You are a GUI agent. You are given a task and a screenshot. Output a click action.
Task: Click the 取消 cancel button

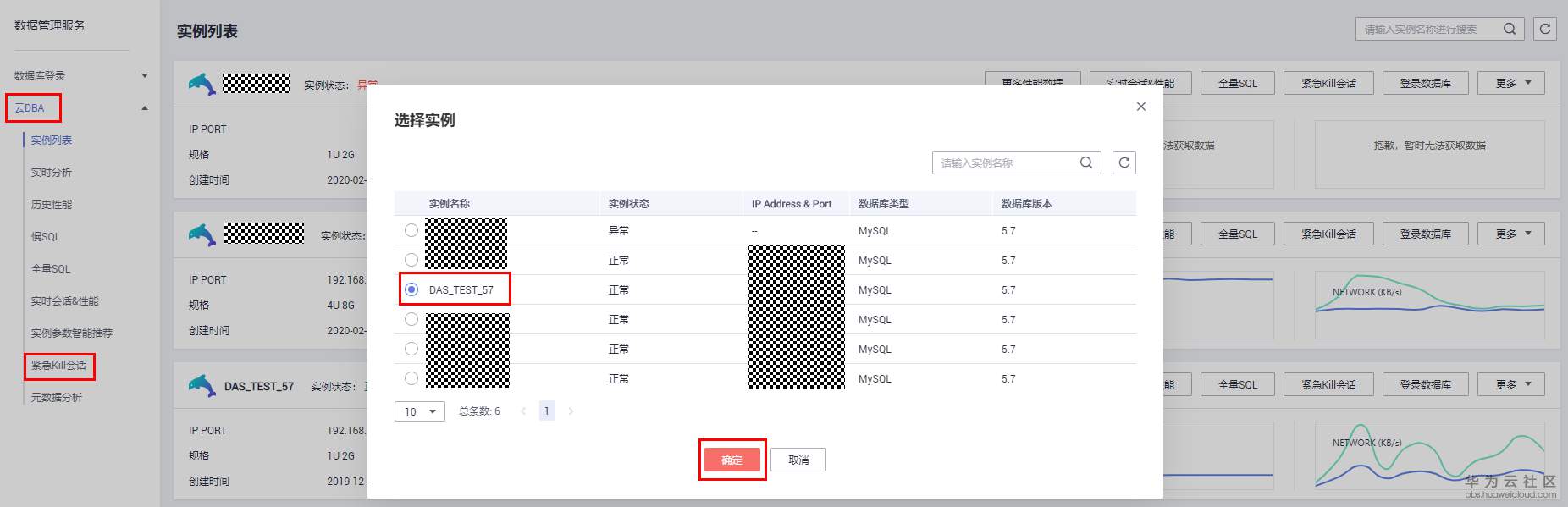tap(798, 460)
